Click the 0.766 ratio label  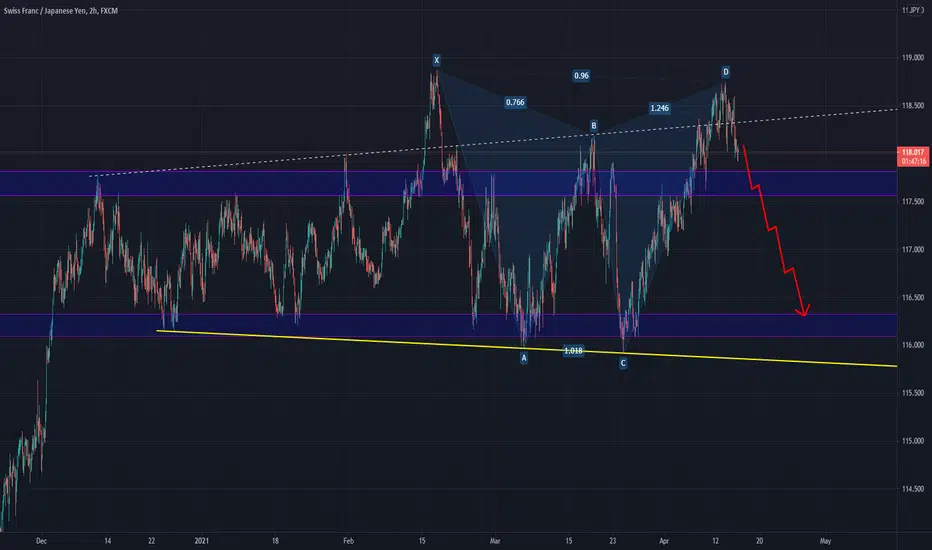tap(515, 102)
